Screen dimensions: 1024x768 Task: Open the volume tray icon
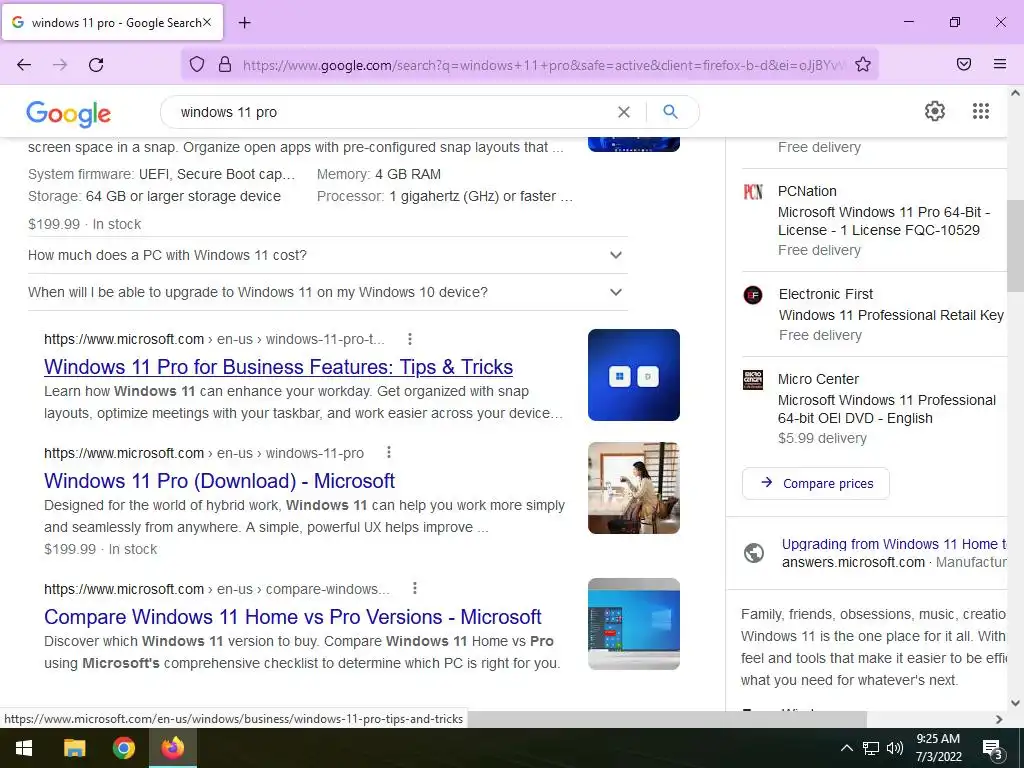tap(895, 748)
